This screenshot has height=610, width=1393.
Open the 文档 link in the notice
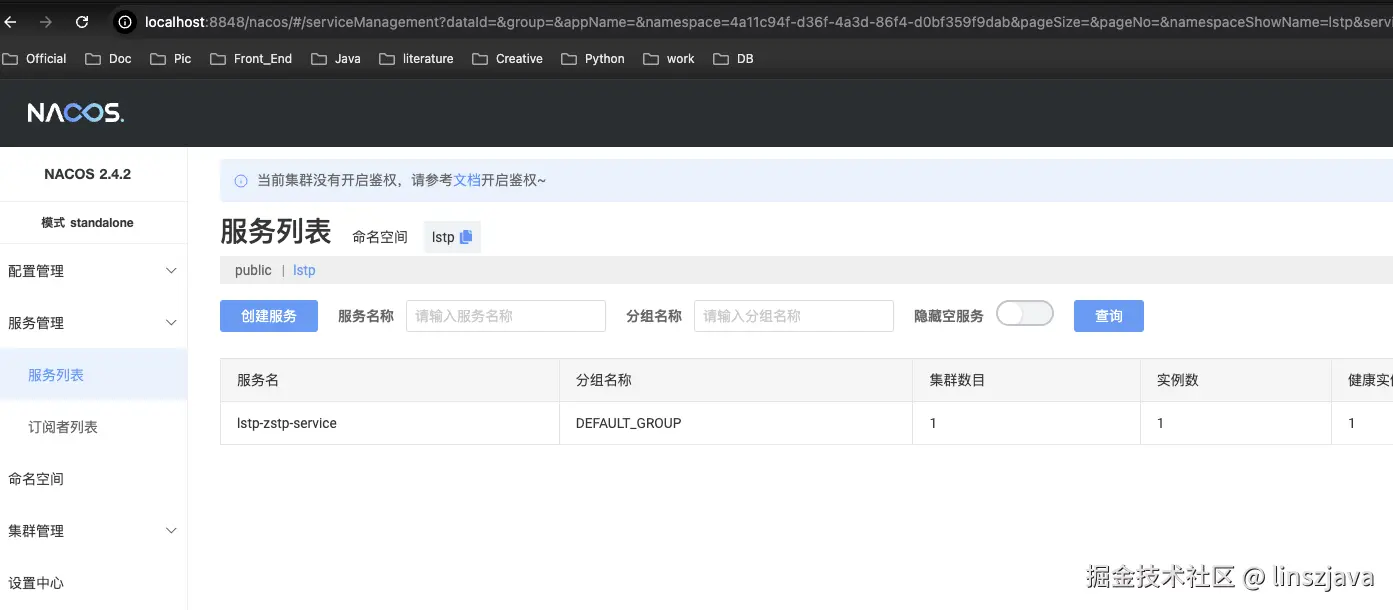pos(467,181)
